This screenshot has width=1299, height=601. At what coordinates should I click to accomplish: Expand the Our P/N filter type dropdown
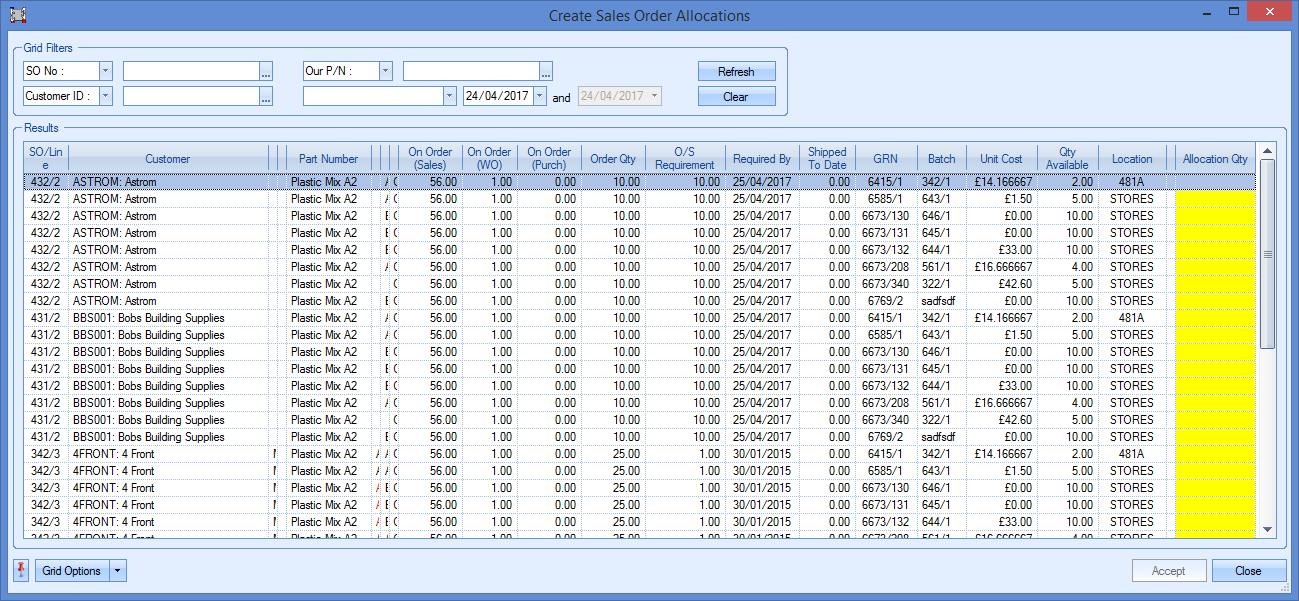pyautogui.click(x=385, y=71)
